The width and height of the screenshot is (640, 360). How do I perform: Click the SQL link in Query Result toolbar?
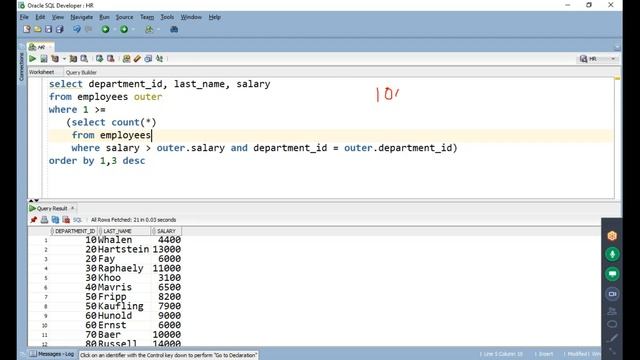(x=77, y=220)
